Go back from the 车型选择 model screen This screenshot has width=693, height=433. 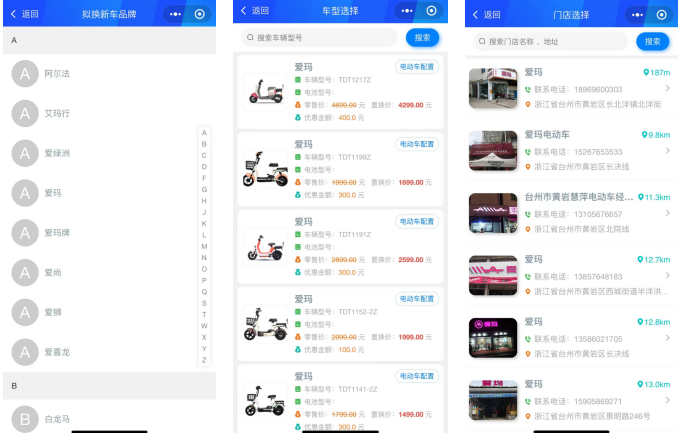click(x=255, y=11)
